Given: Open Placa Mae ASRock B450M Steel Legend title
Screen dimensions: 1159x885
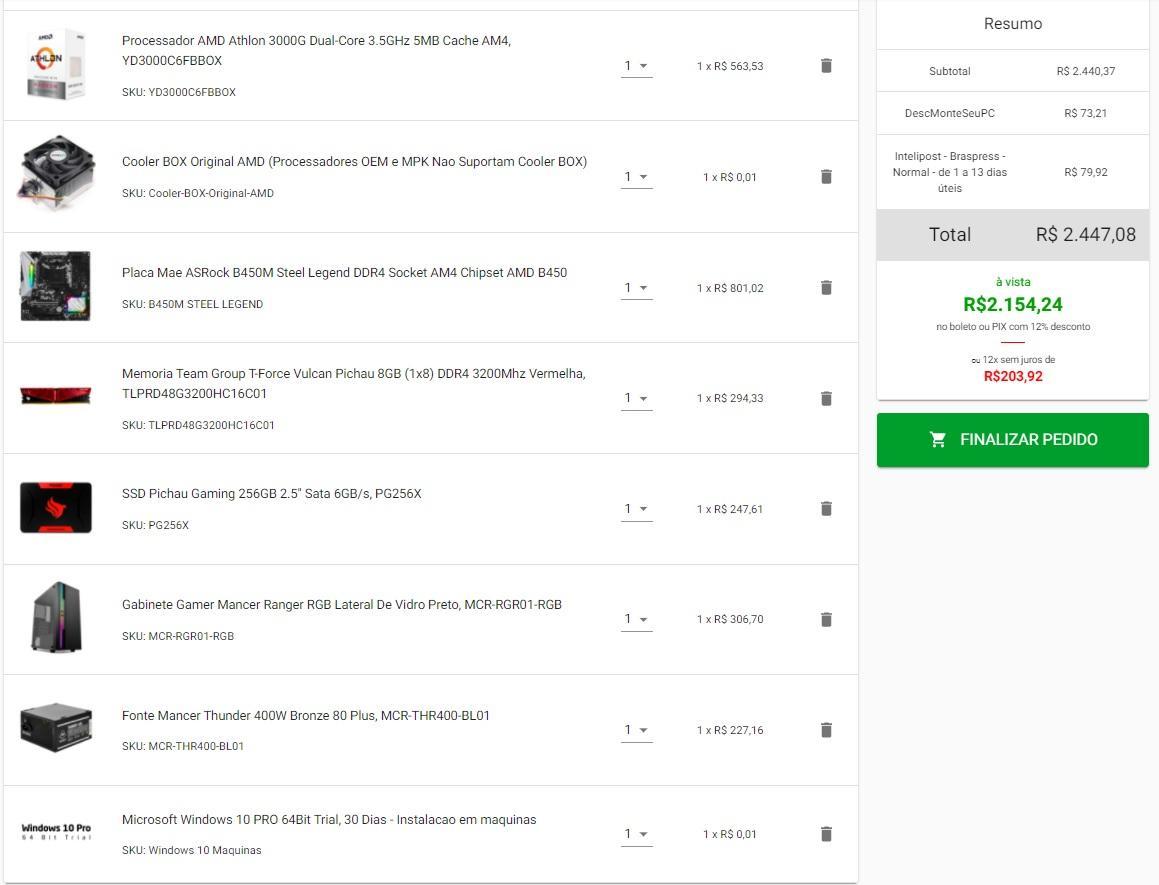Looking at the screenshot, I should click(x=344, y=272).
